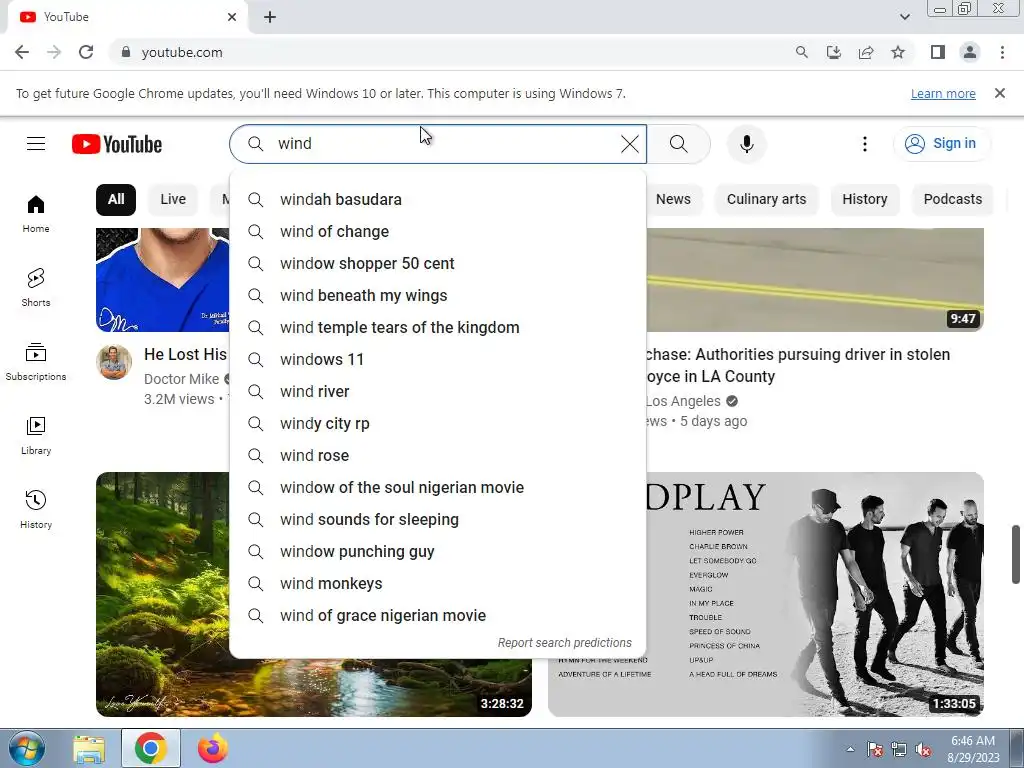
Task: Bookmark this page with star
Action: [x=898, y=52]
